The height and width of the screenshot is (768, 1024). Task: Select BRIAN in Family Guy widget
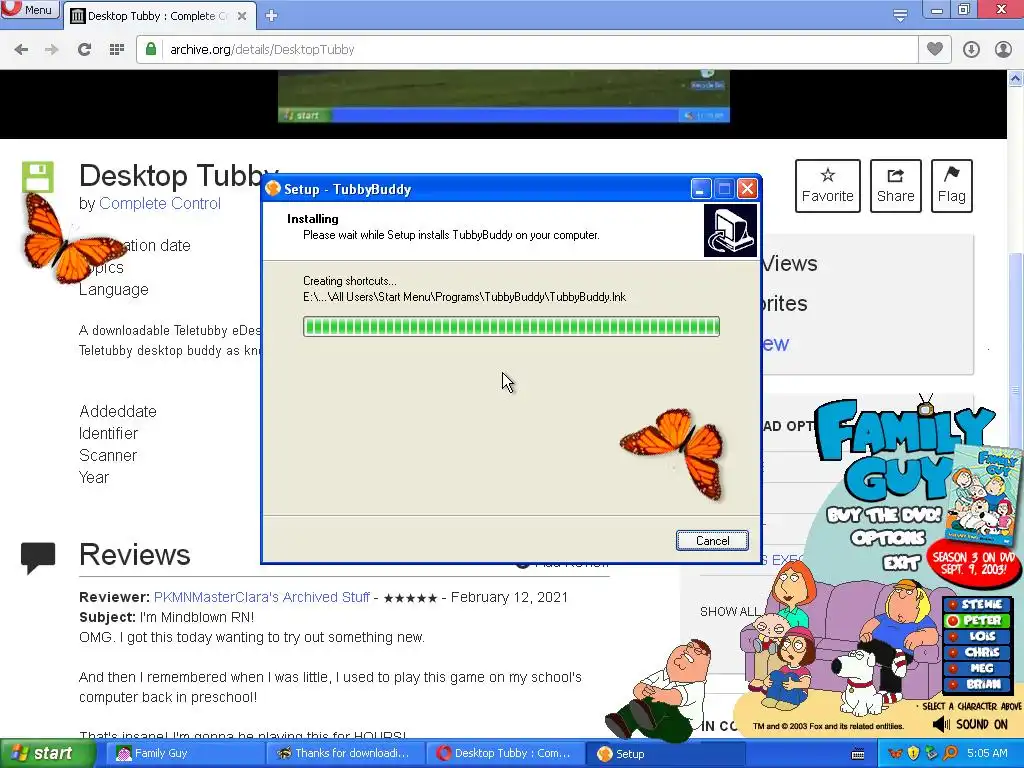[976, 684]
